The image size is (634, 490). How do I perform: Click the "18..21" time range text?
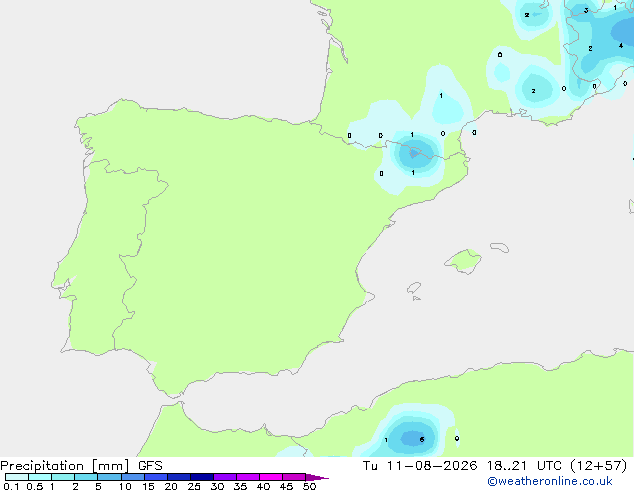click(x=507, y=466)
